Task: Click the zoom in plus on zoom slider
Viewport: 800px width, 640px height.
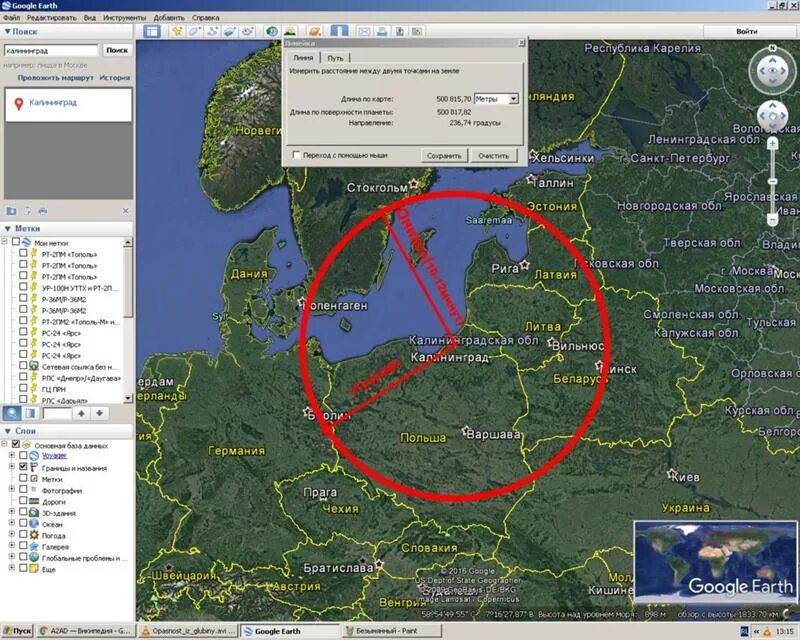Action: tap(772, 144)
